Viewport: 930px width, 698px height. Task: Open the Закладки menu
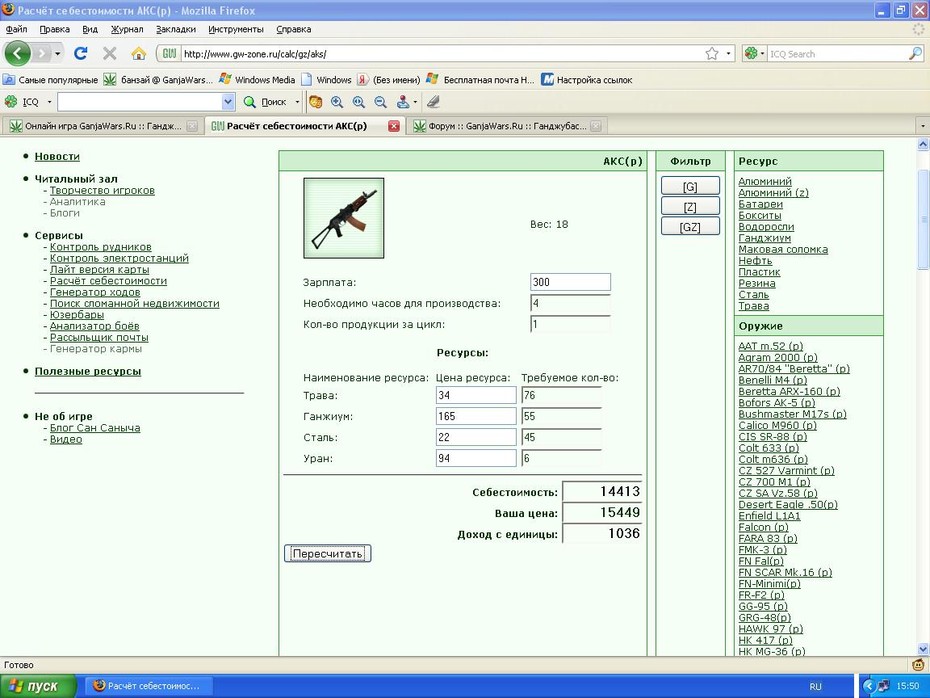176,29
